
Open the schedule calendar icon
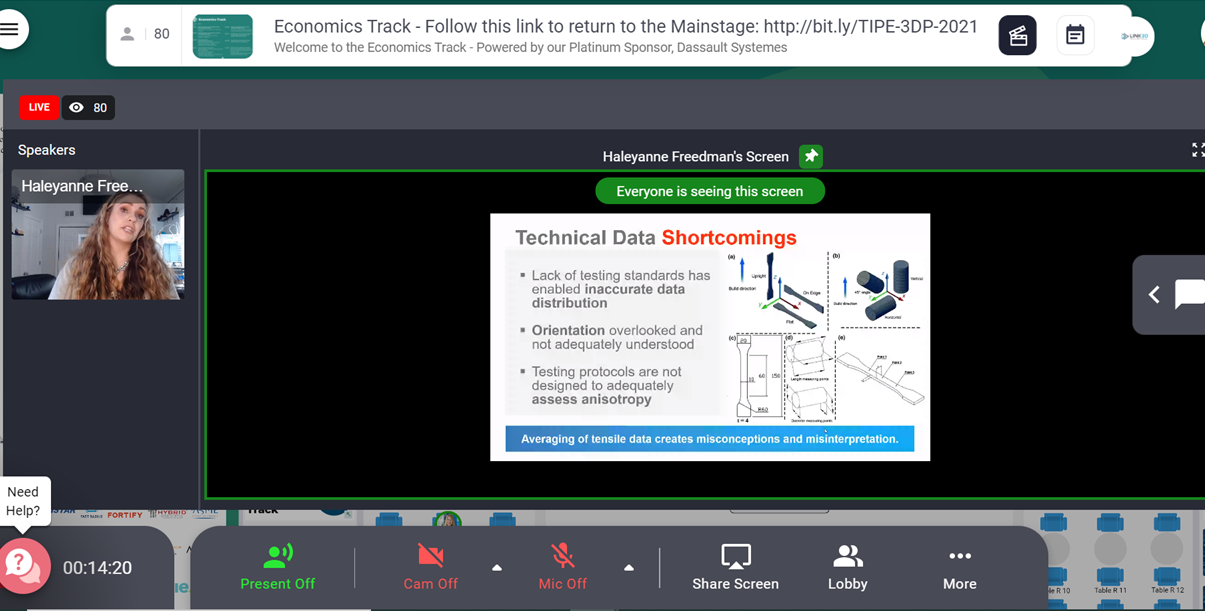point(1075,36)
